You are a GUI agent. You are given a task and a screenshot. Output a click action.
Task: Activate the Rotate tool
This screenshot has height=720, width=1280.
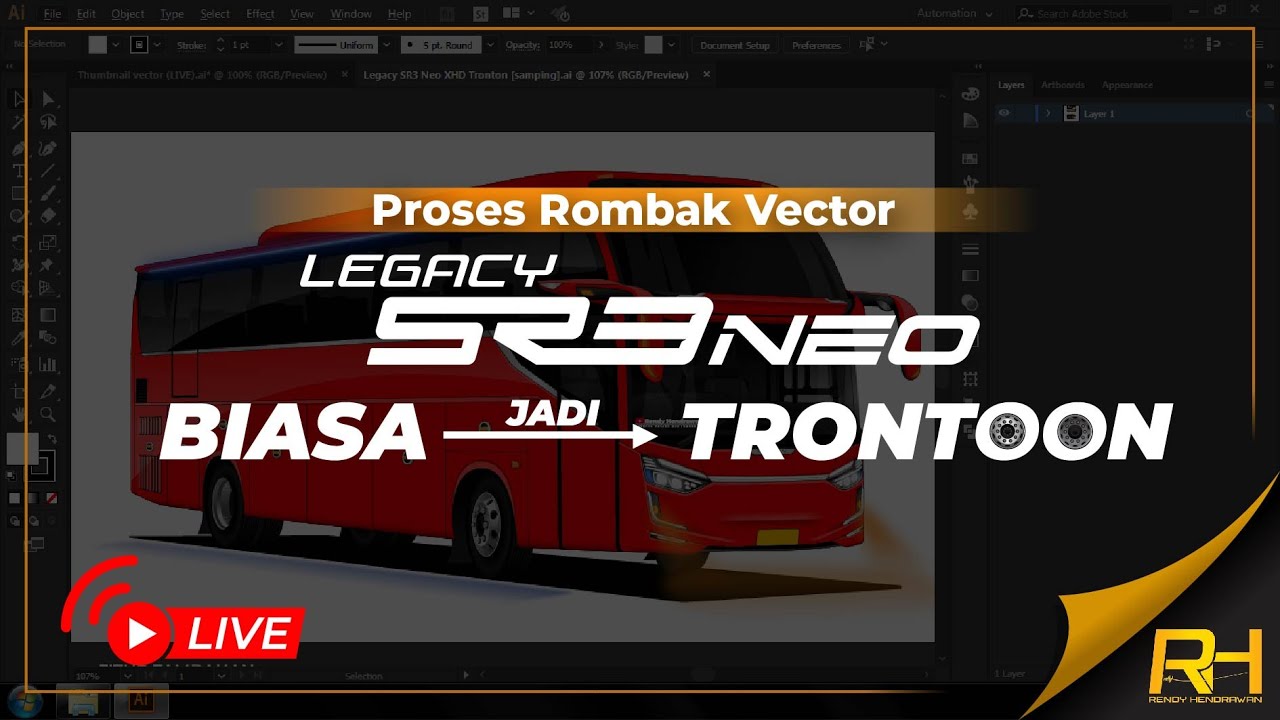19,242
